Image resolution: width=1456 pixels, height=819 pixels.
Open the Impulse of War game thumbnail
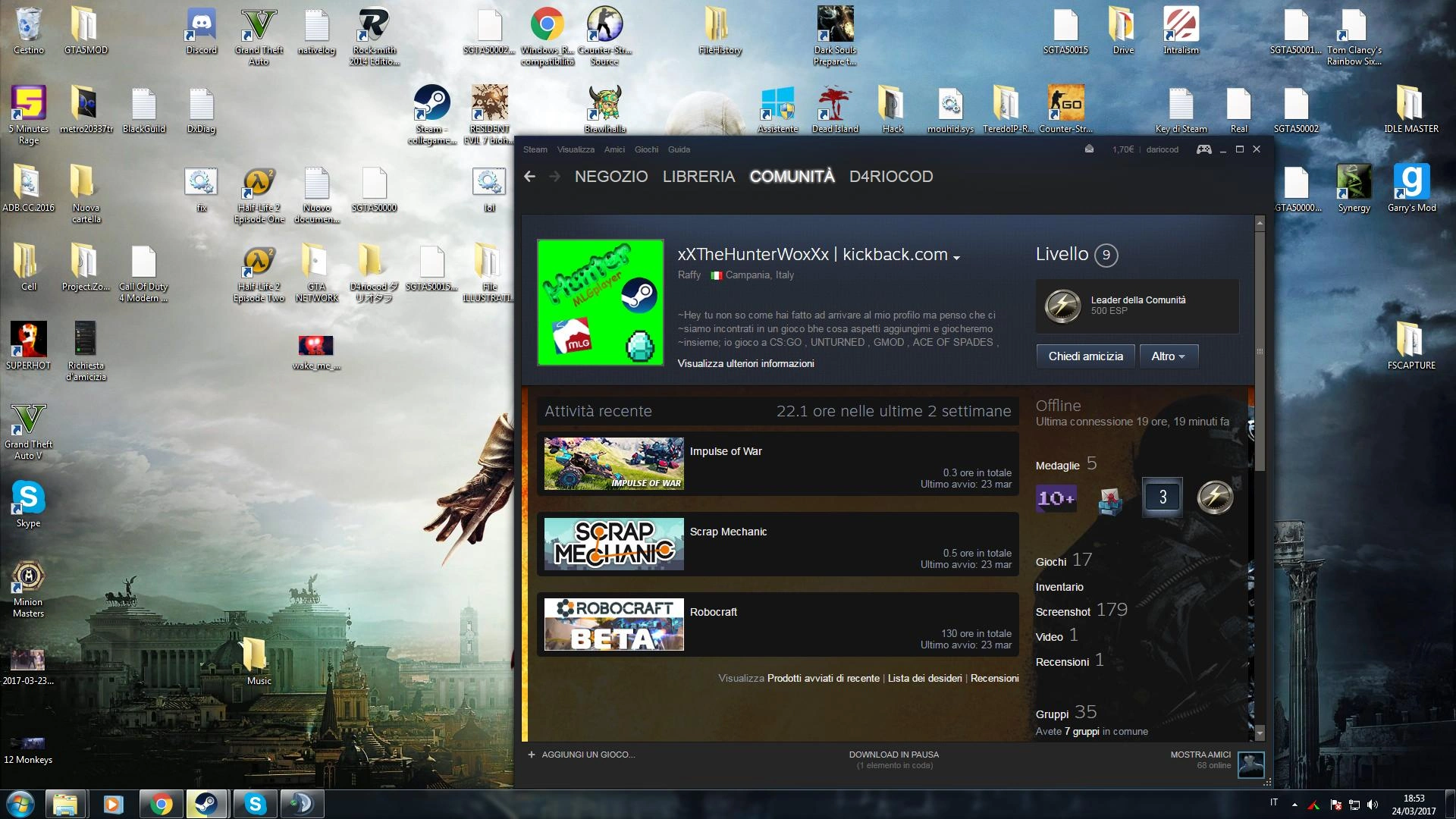pyautogui.click(x=613, y=463)
